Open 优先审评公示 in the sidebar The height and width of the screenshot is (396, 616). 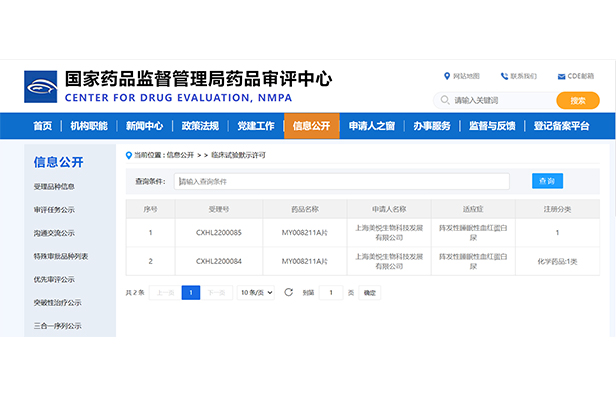tap(54, 279)
